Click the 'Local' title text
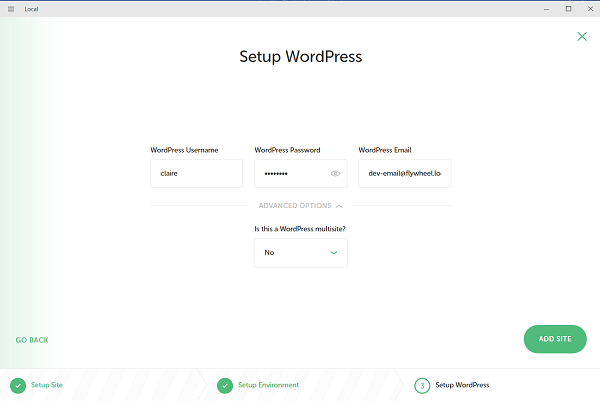This screenshot has height=401, width=600. [31, 9]
